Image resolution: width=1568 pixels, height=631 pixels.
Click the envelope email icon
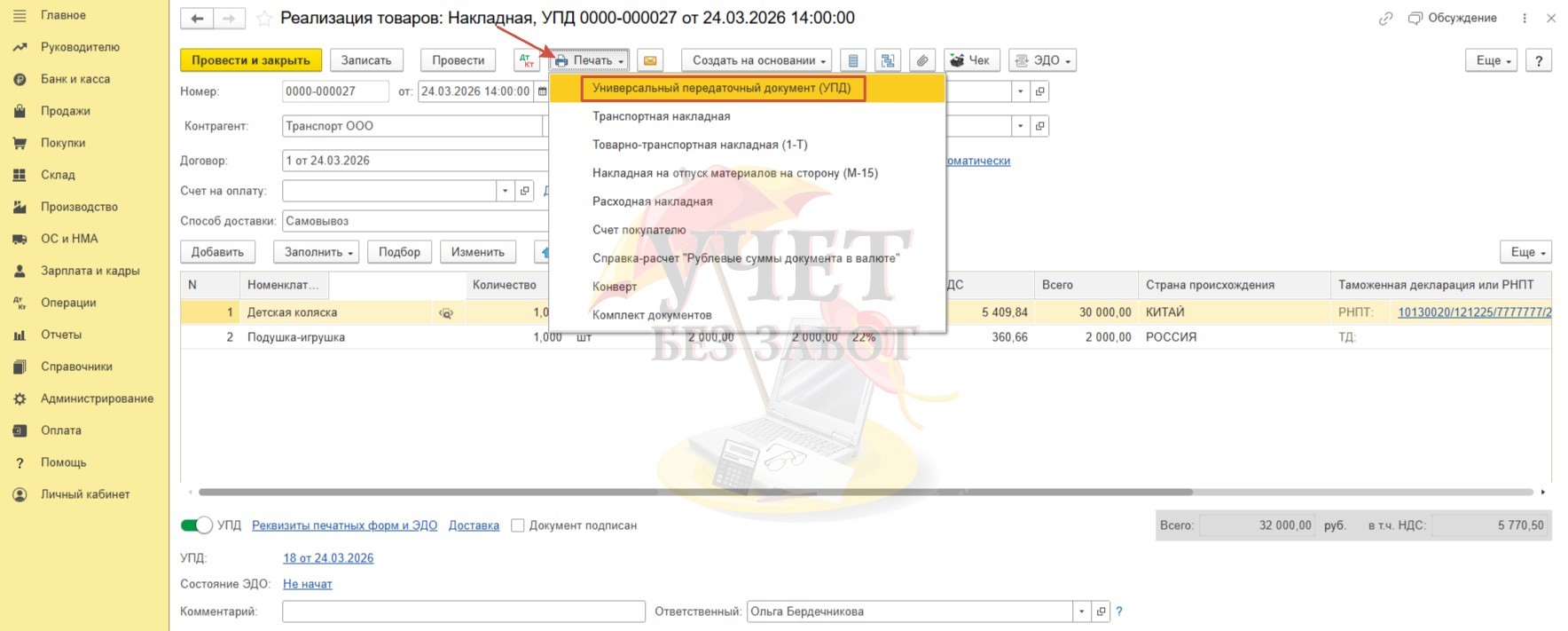pos(650,60)
